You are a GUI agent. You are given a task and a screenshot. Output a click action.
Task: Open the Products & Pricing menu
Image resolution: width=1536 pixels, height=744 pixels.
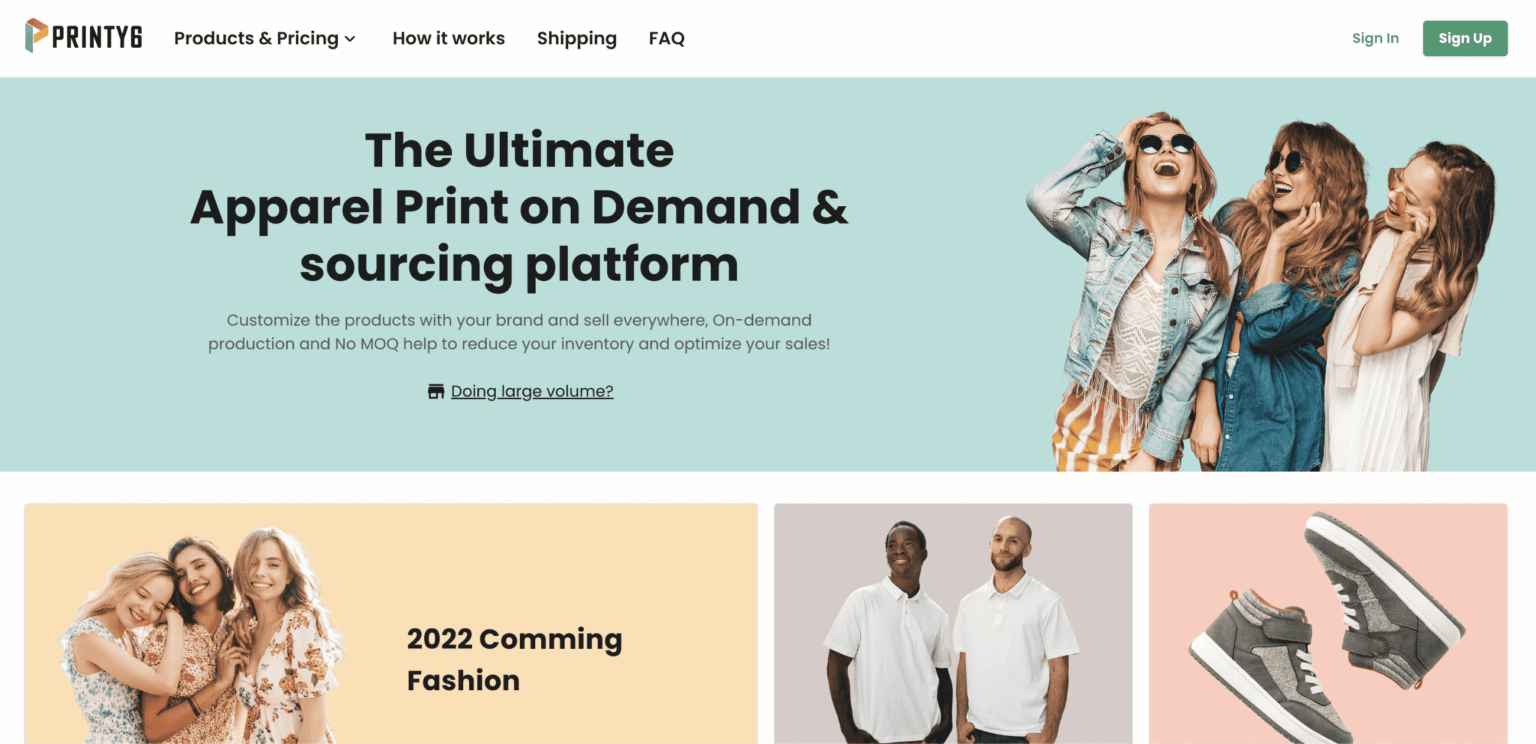(265, 38)
